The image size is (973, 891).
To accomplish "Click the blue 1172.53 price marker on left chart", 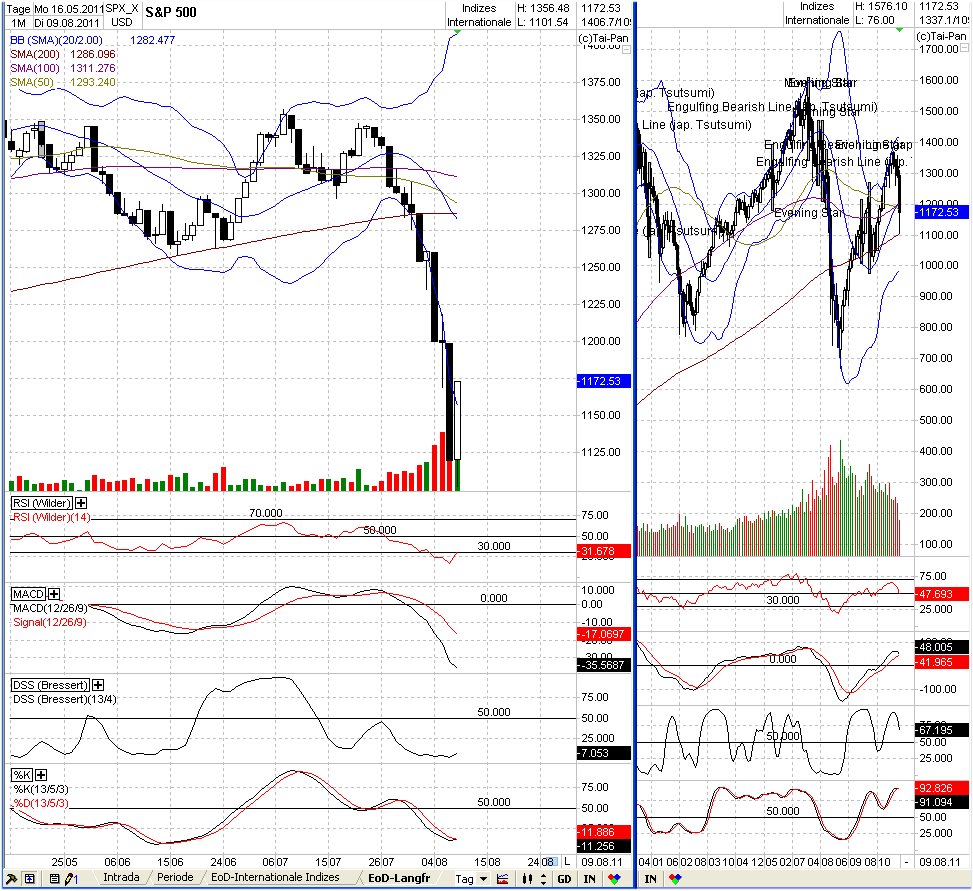I will (x=604, y=381).
